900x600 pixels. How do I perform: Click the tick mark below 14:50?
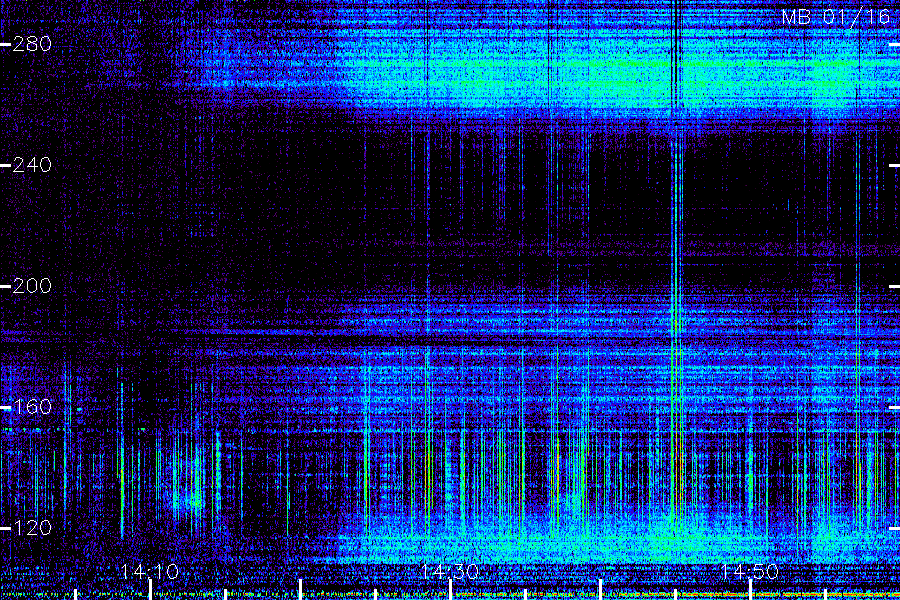[750, 590]
